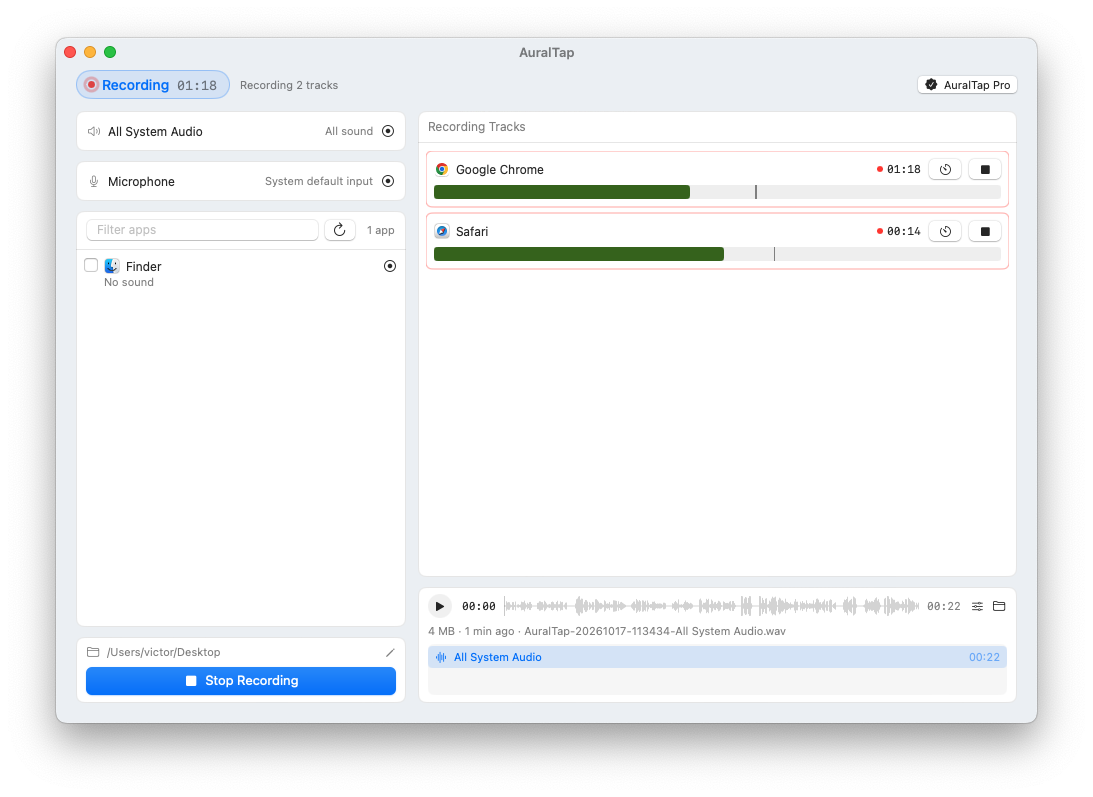Image resolution: width=1093 pixels, height=797 pixels.
Task: Click the '1 app' count label
Action: tap(381, 230)
